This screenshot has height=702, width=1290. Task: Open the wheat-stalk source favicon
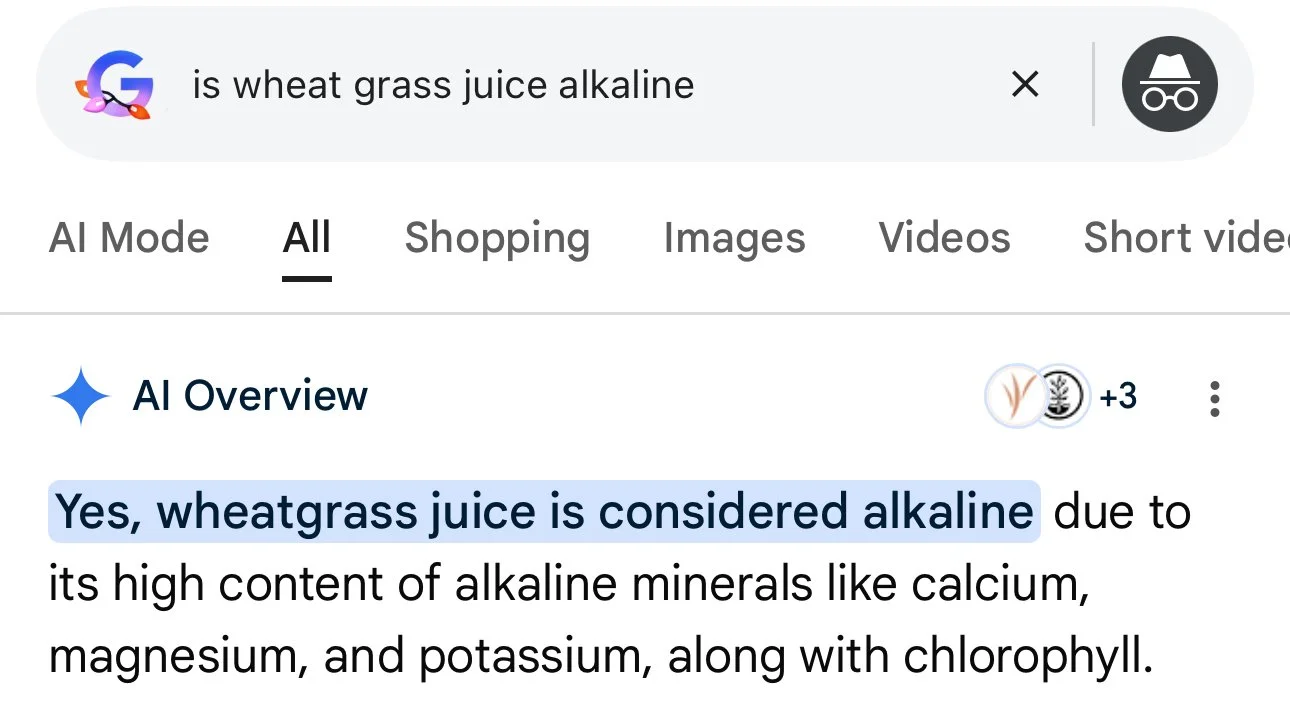coord(1014,396)
